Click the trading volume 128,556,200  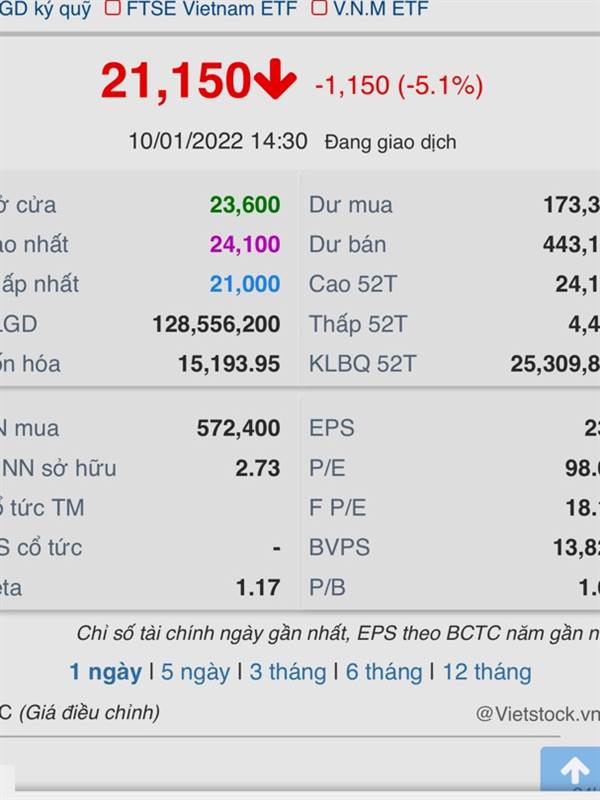(216, 324)
